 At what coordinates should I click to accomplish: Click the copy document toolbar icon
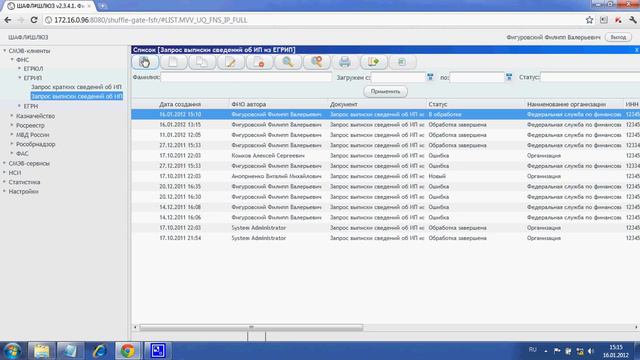(202, 62)
